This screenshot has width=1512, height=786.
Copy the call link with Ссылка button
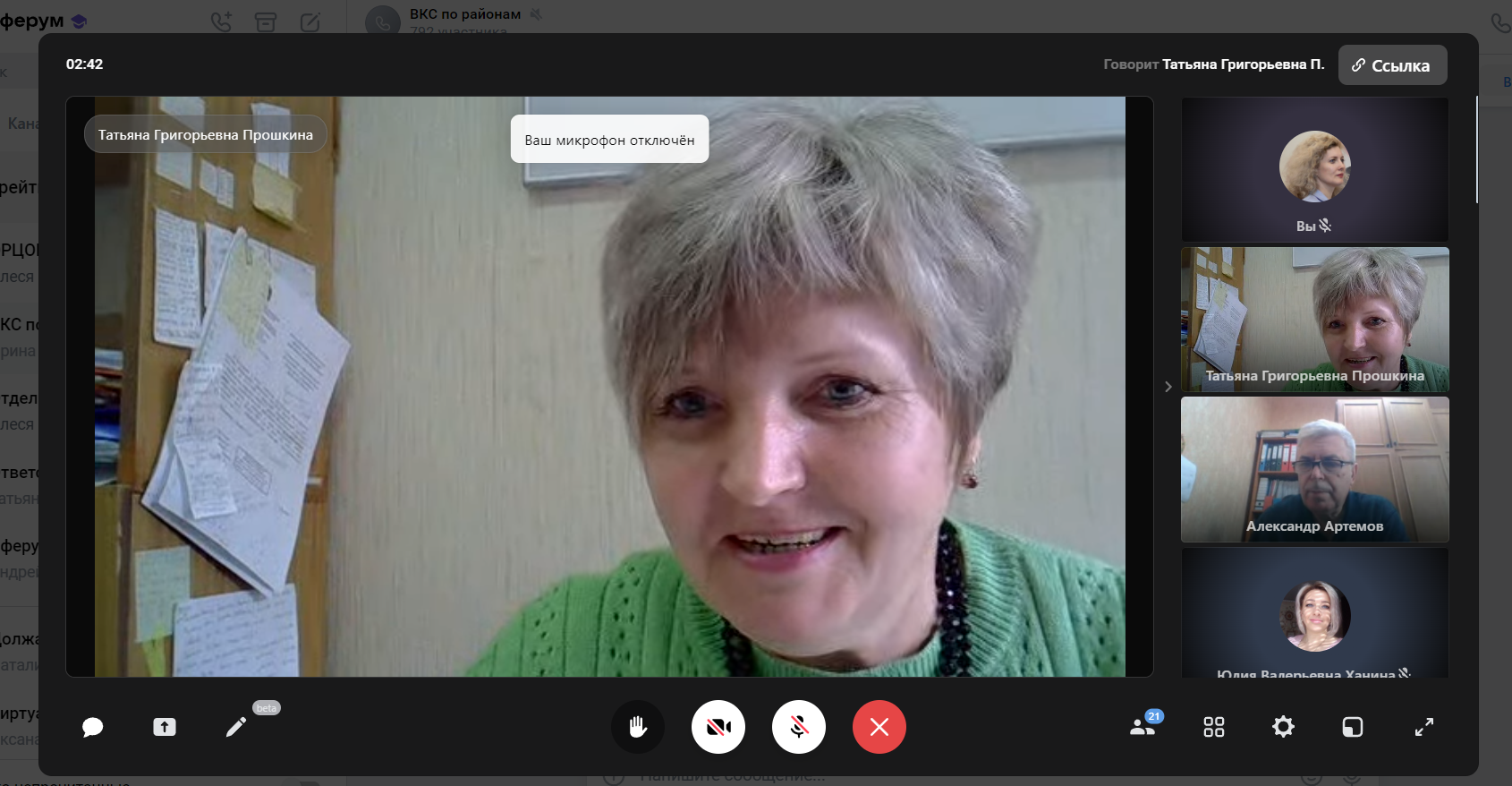[x=1392, y=65]
